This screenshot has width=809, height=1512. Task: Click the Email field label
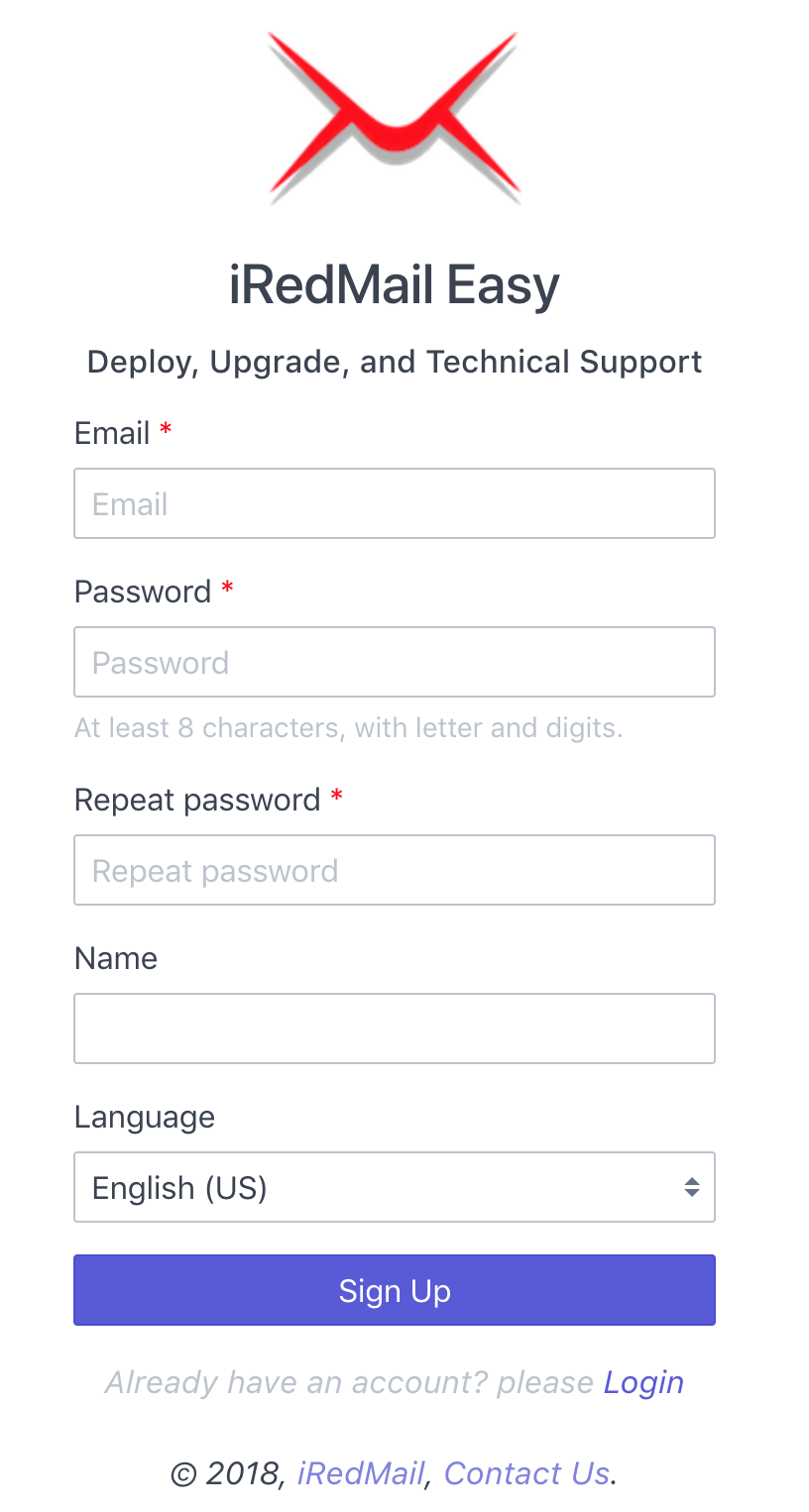112,433
